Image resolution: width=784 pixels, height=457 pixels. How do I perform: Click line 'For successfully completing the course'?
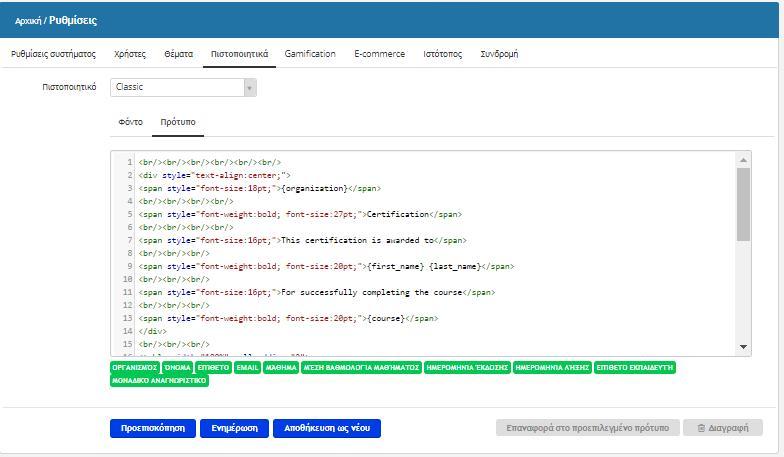click(x=317, y=292)
